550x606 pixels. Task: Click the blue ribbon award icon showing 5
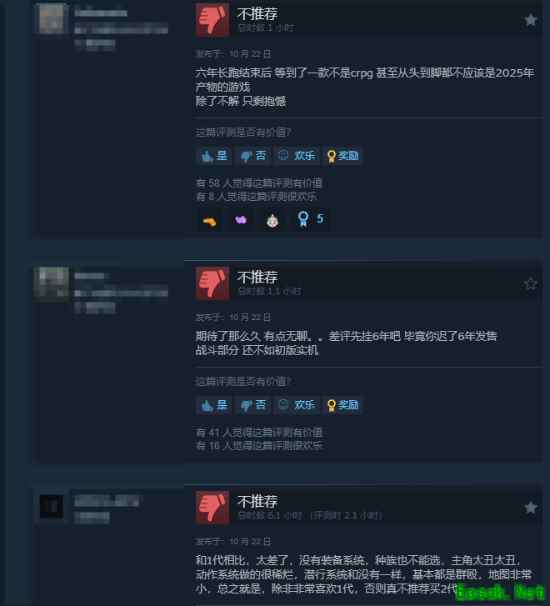click(311, 219)
